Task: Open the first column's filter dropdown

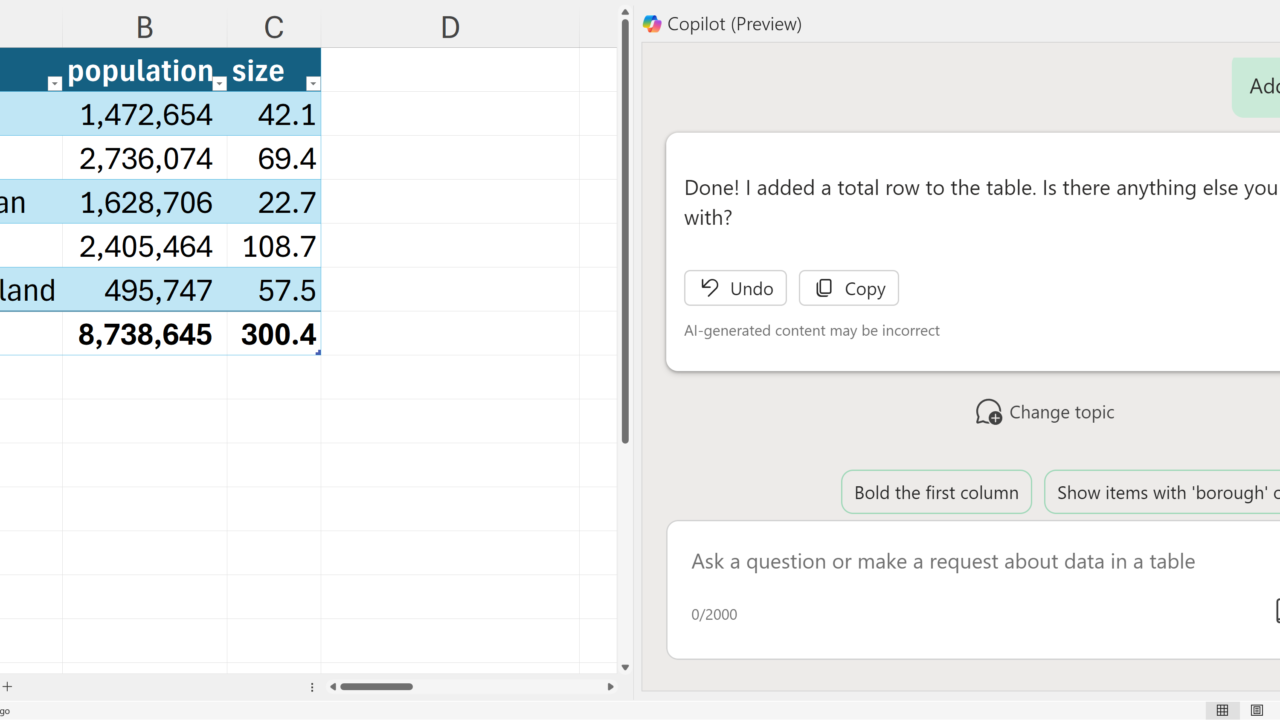Action: [x=54, y=84]
